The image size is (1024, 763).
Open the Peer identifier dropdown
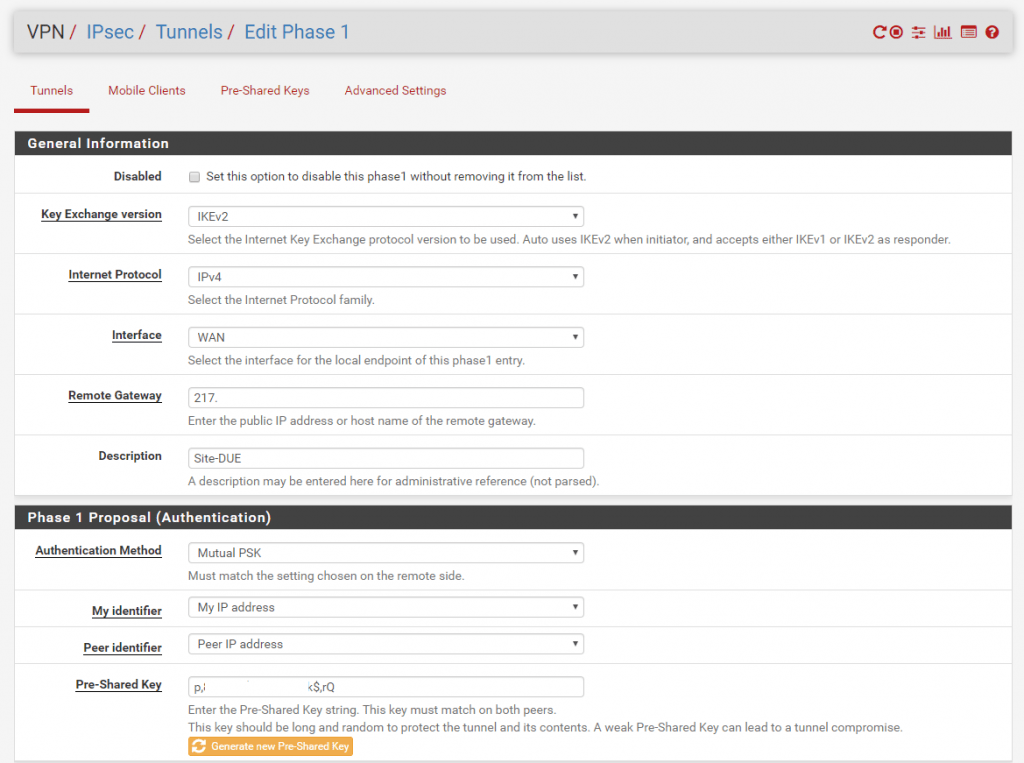(385, 644)
